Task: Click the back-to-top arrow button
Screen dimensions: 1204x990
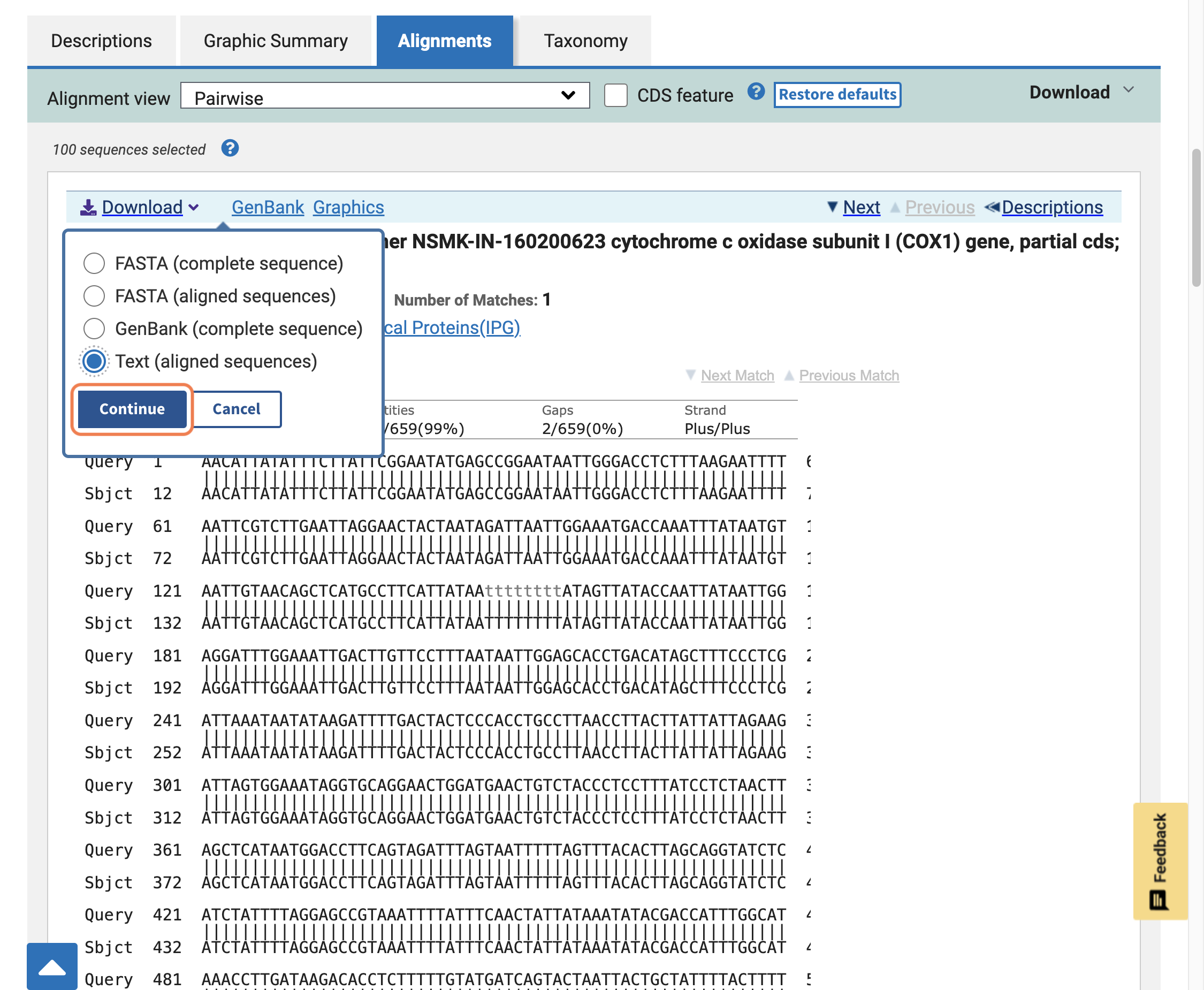Action: point(52,966)
